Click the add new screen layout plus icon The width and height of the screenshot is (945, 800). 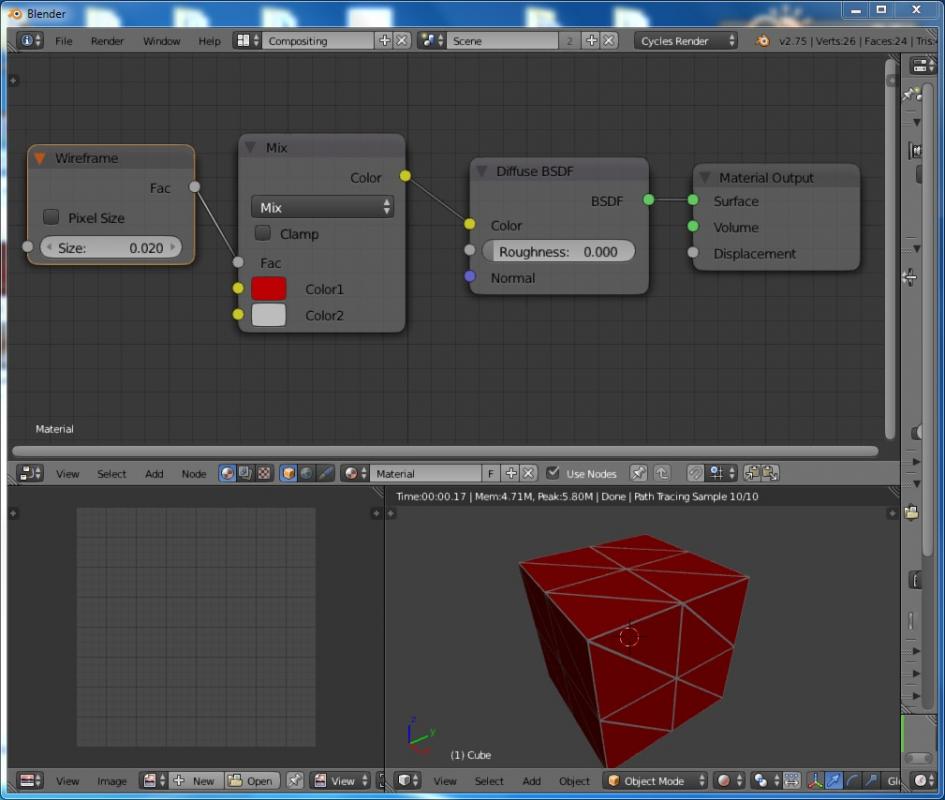385,41
